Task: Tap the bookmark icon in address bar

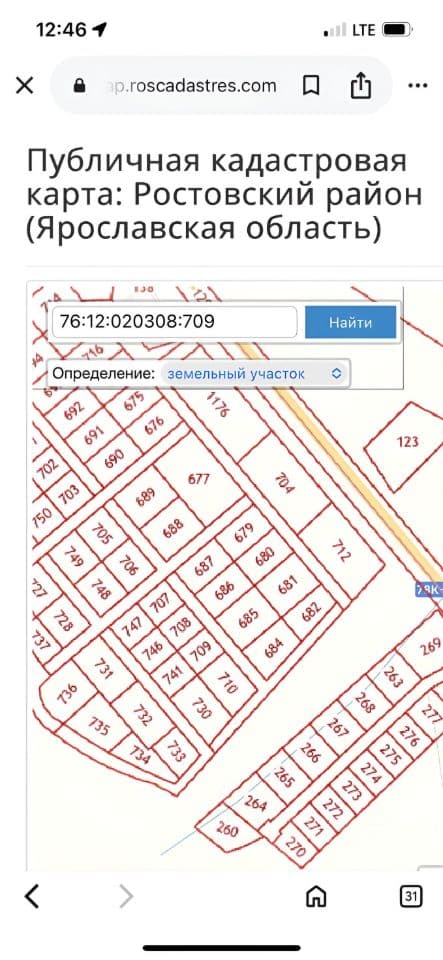Action: pyautogui.click(x=311, y=86)
